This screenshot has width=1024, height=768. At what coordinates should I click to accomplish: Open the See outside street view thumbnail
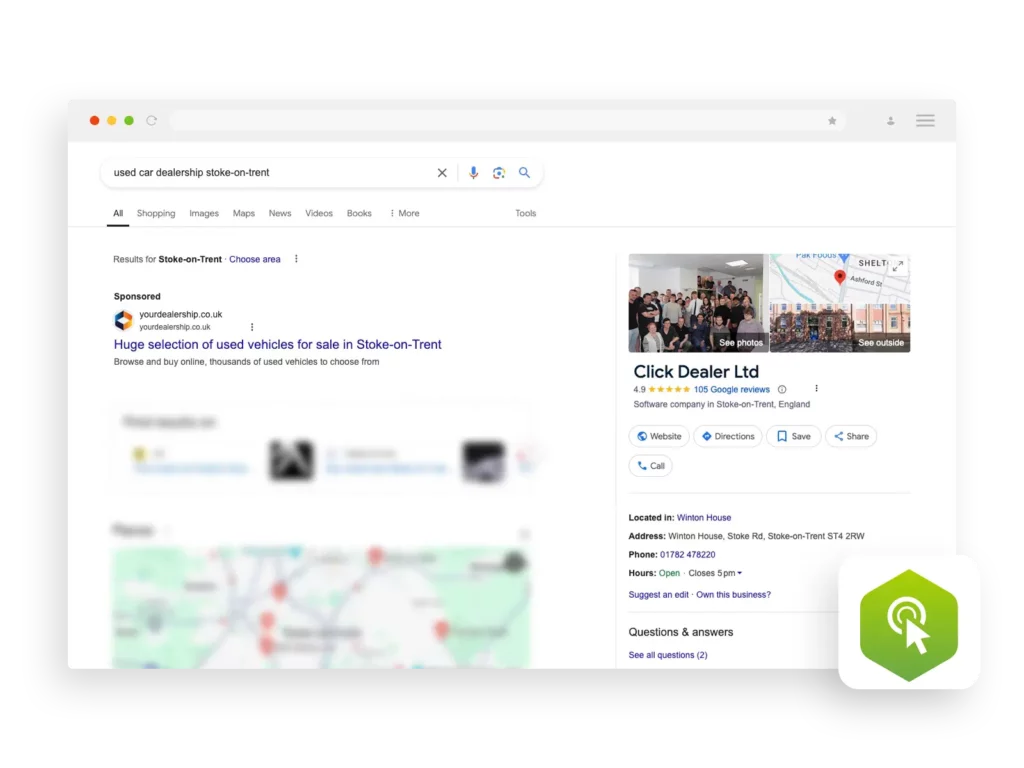840,328
